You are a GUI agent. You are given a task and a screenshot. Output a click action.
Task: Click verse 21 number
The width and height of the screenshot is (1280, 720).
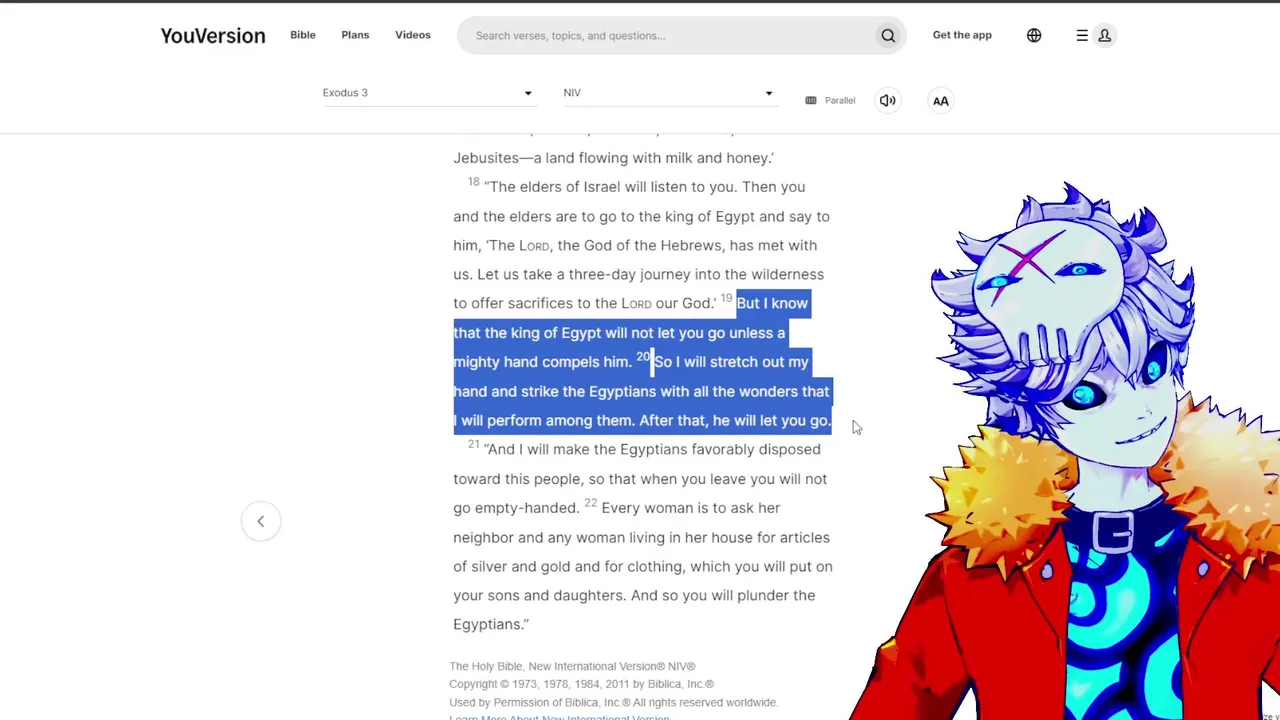click(x=473, y=444)
